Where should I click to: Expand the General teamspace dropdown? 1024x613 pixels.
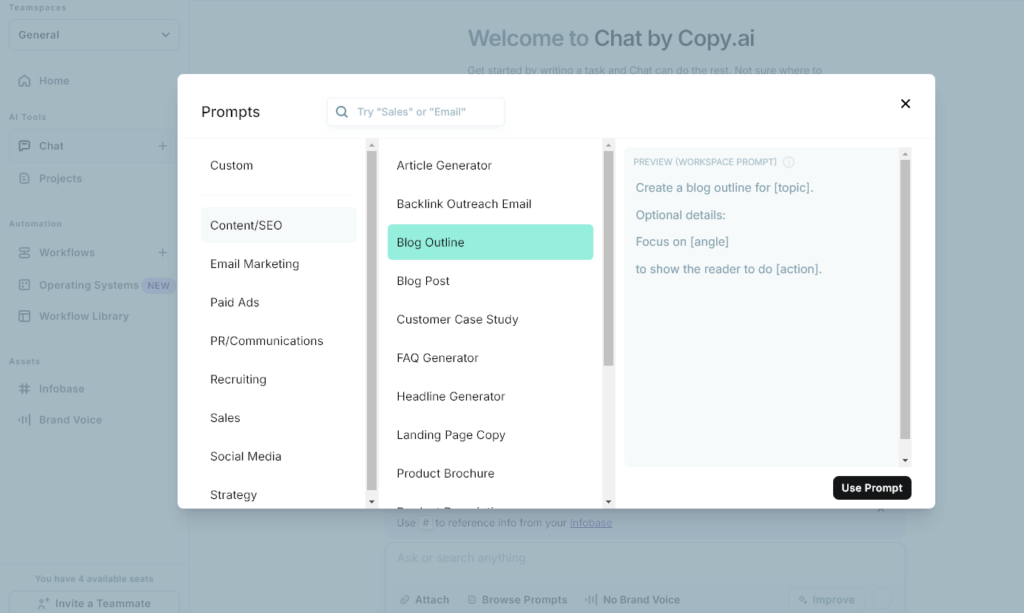pos(165,35)
